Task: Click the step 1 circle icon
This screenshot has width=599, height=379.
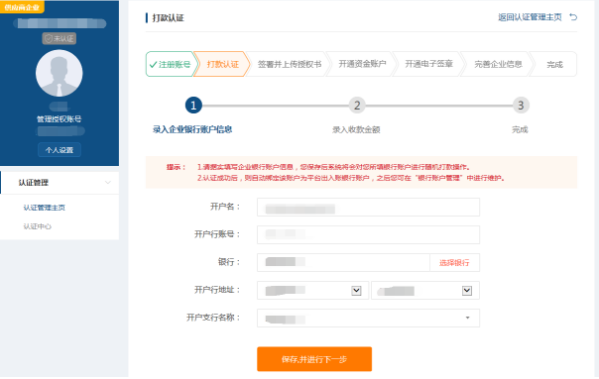Action: [193, 105]
